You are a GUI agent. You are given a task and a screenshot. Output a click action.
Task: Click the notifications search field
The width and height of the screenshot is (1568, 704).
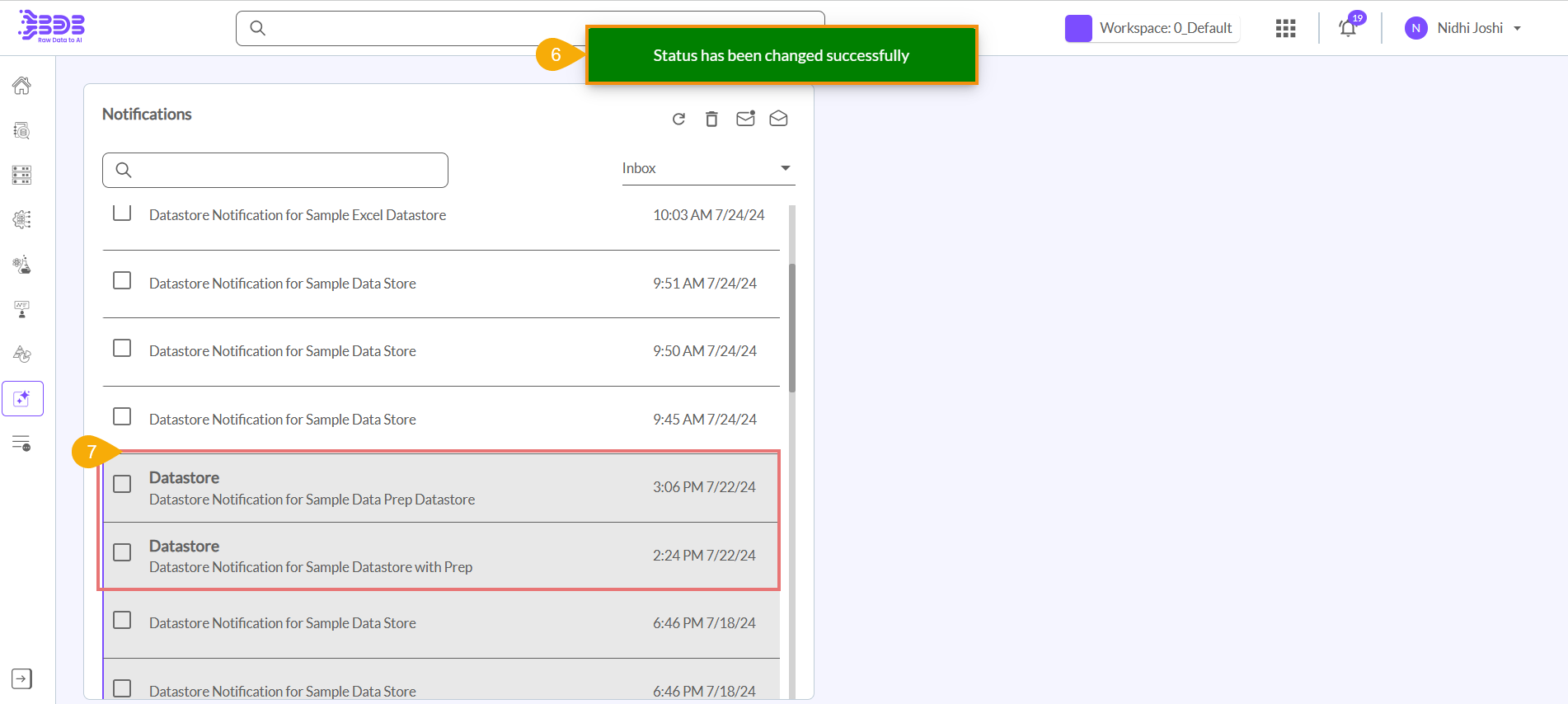pyautogui.click(x=275, y=170)
